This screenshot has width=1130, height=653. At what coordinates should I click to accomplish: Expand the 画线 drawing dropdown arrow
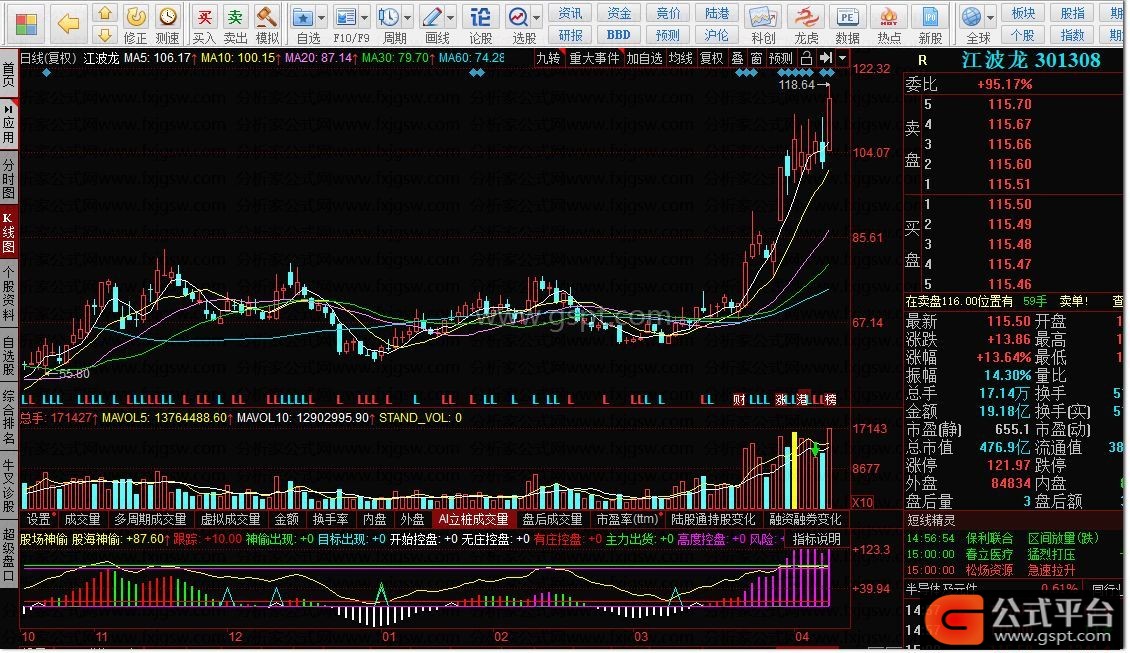(450, 17)
